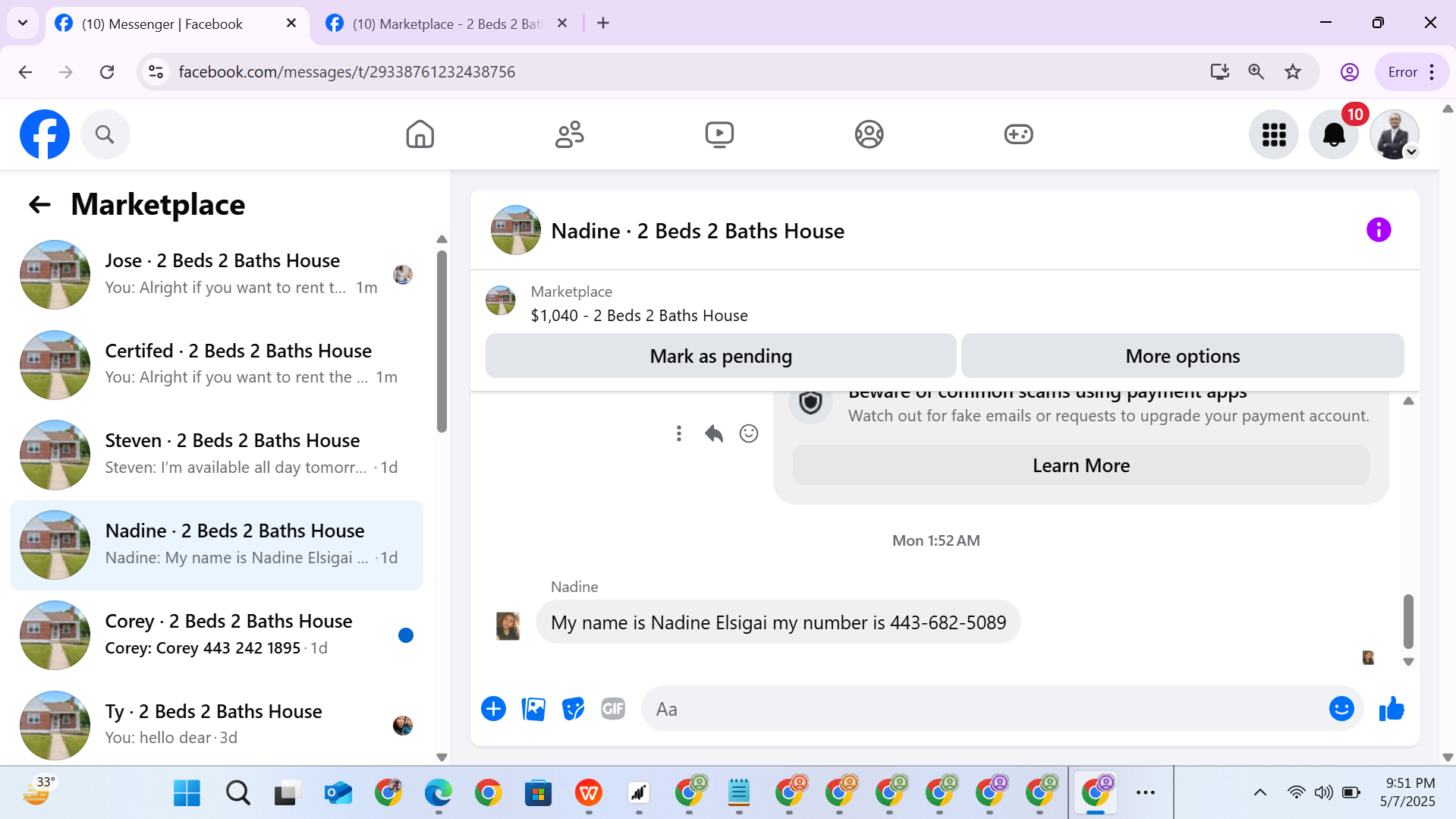
Task: Click the house thumbnail in chat header
Action: pyautogui.click(x=516, y=230)
